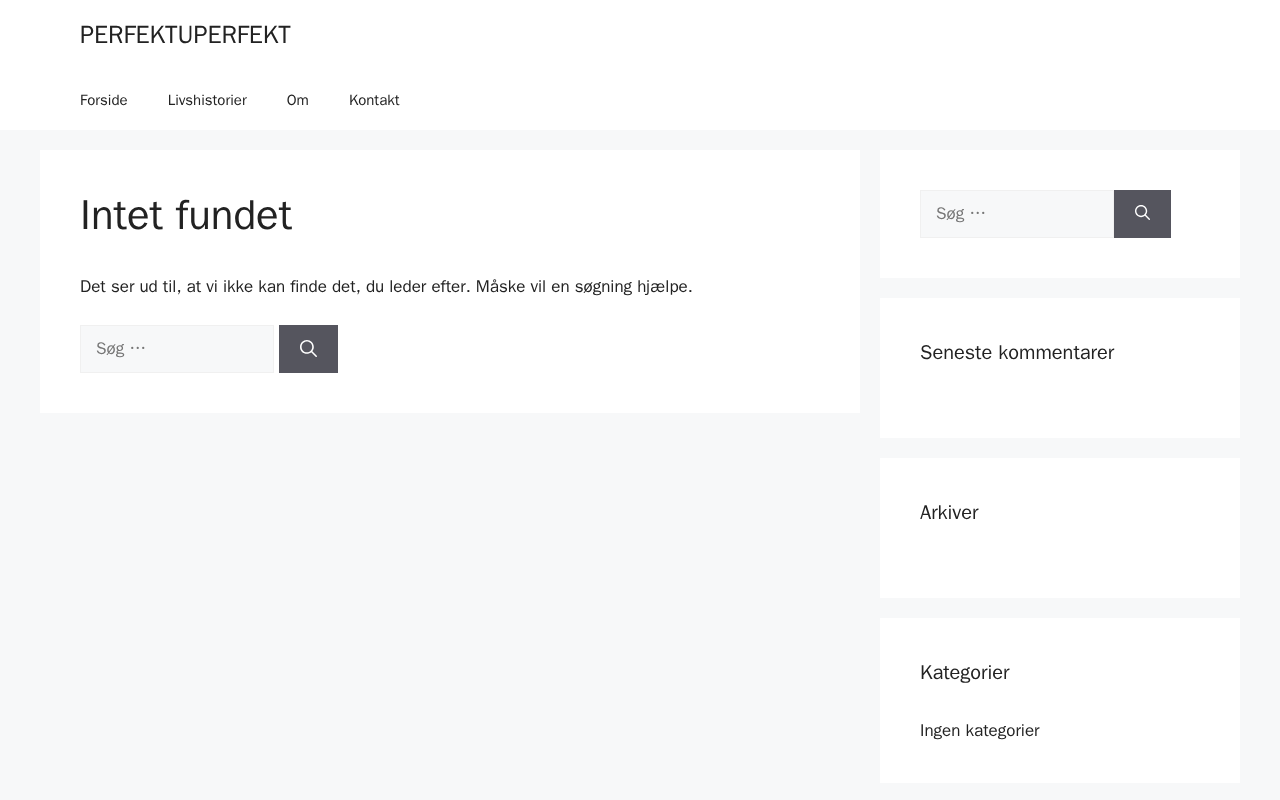Open the Livshistorier menu item
The height and width of the screenshot is (800, 1280).
pos(207,100)
